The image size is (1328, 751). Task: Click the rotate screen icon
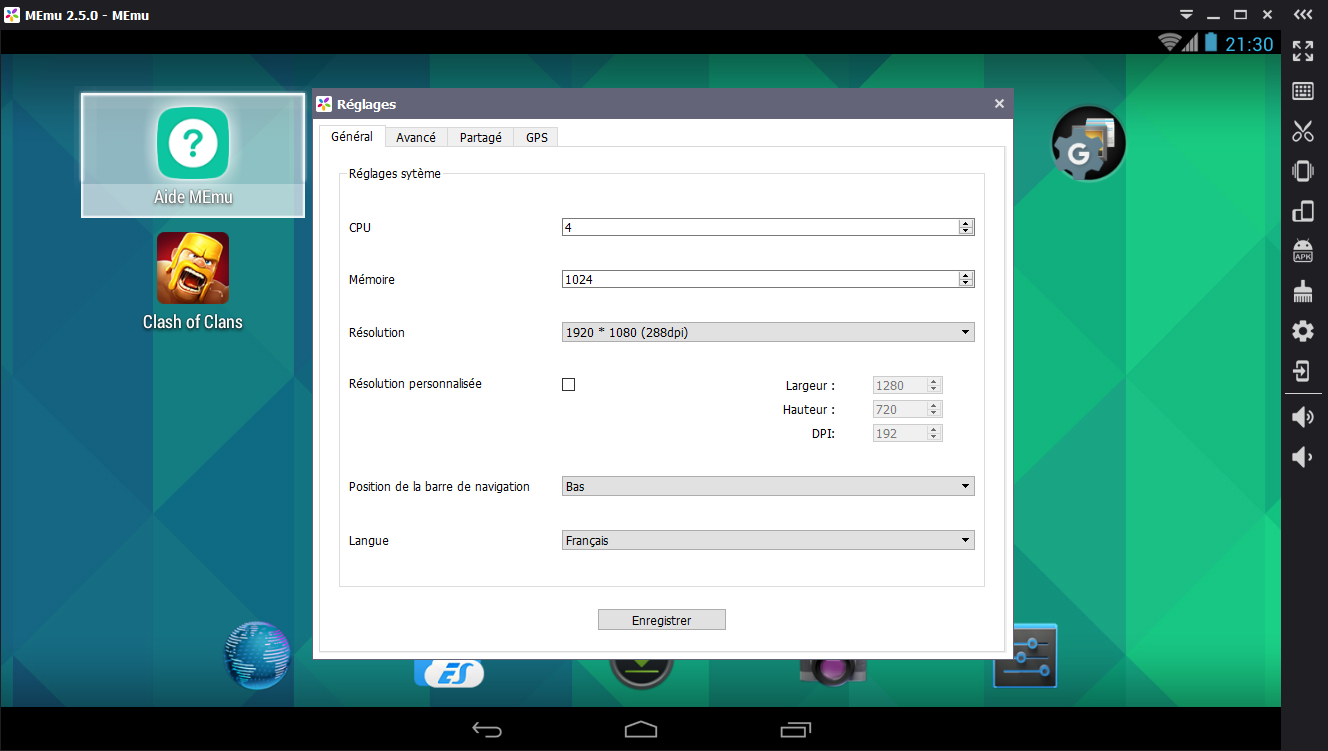click(1302, 211)
